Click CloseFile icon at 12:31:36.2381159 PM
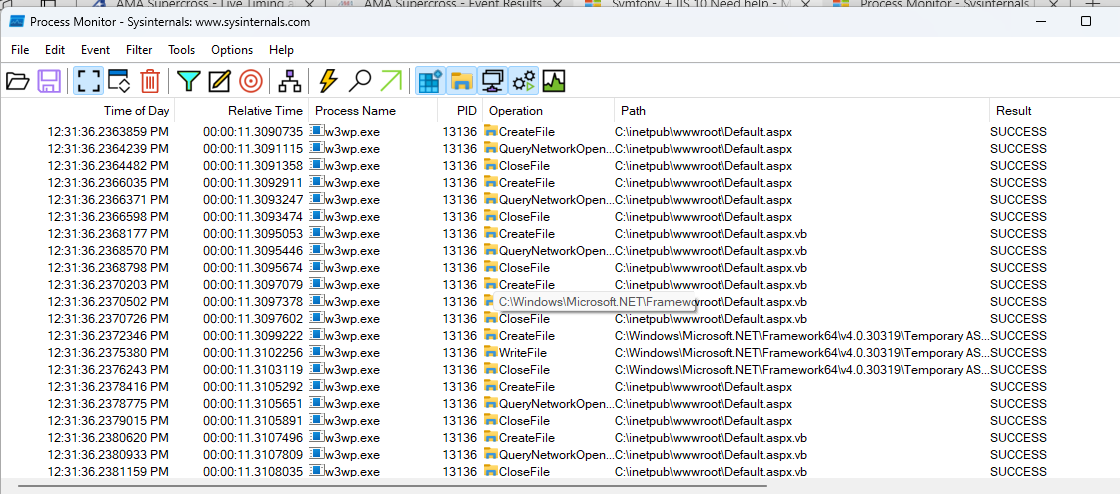The width and height of the screenshot is (1120, 494). point(490,472)
